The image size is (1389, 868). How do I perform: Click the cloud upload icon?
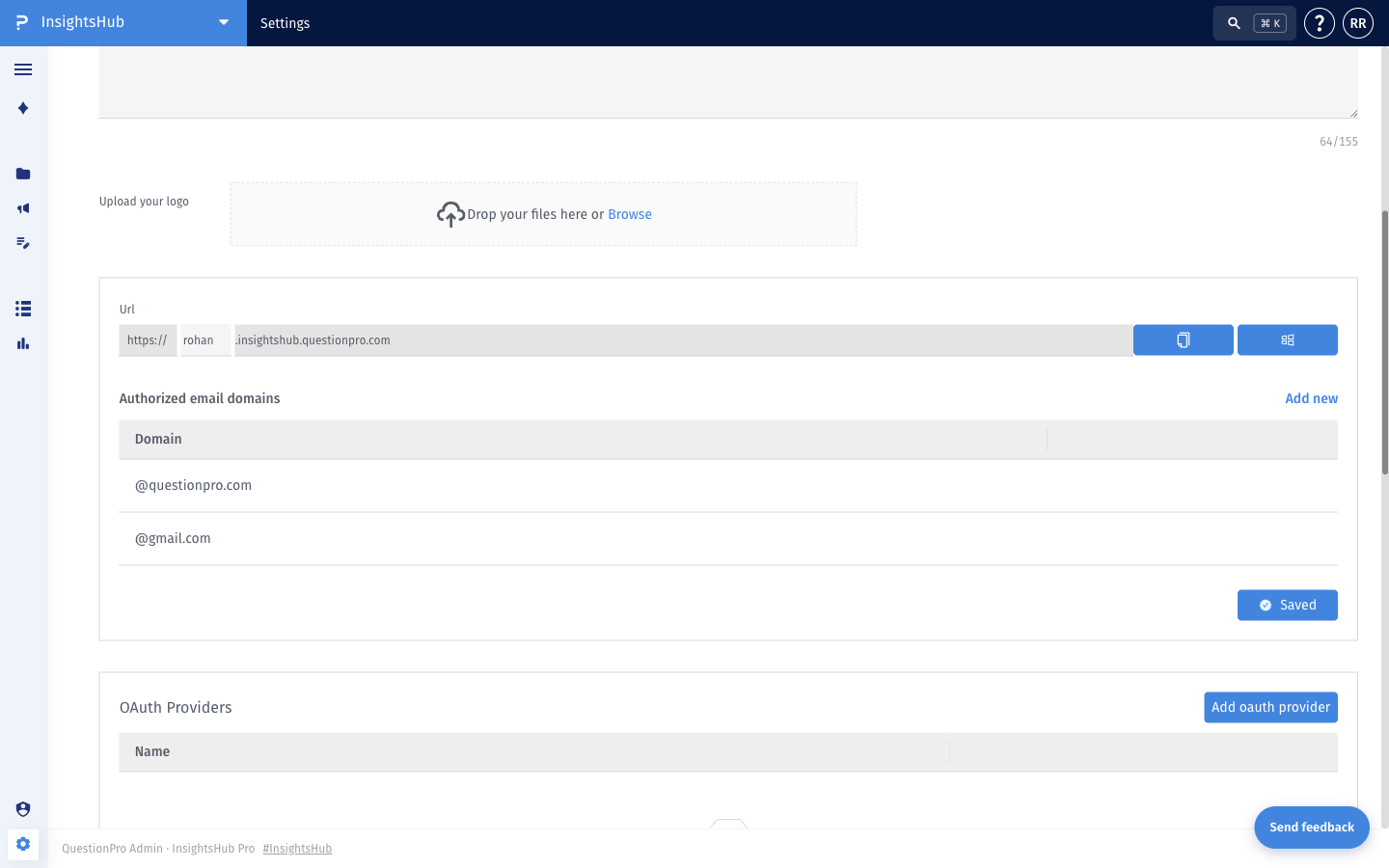click(x=450, y=214)
